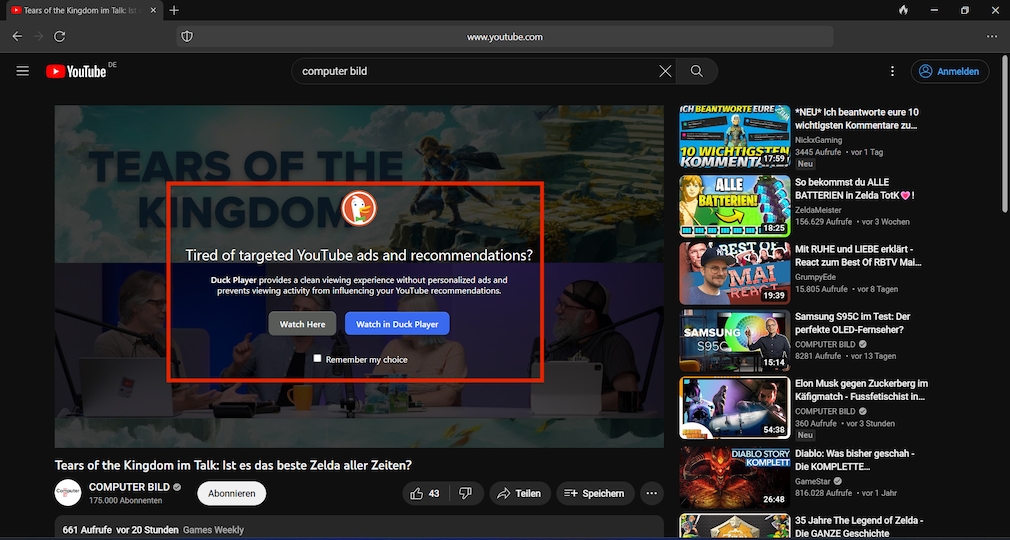Subscribe via the Abonnieren button
Screen dimensions: 1010x540
(232, 493)
